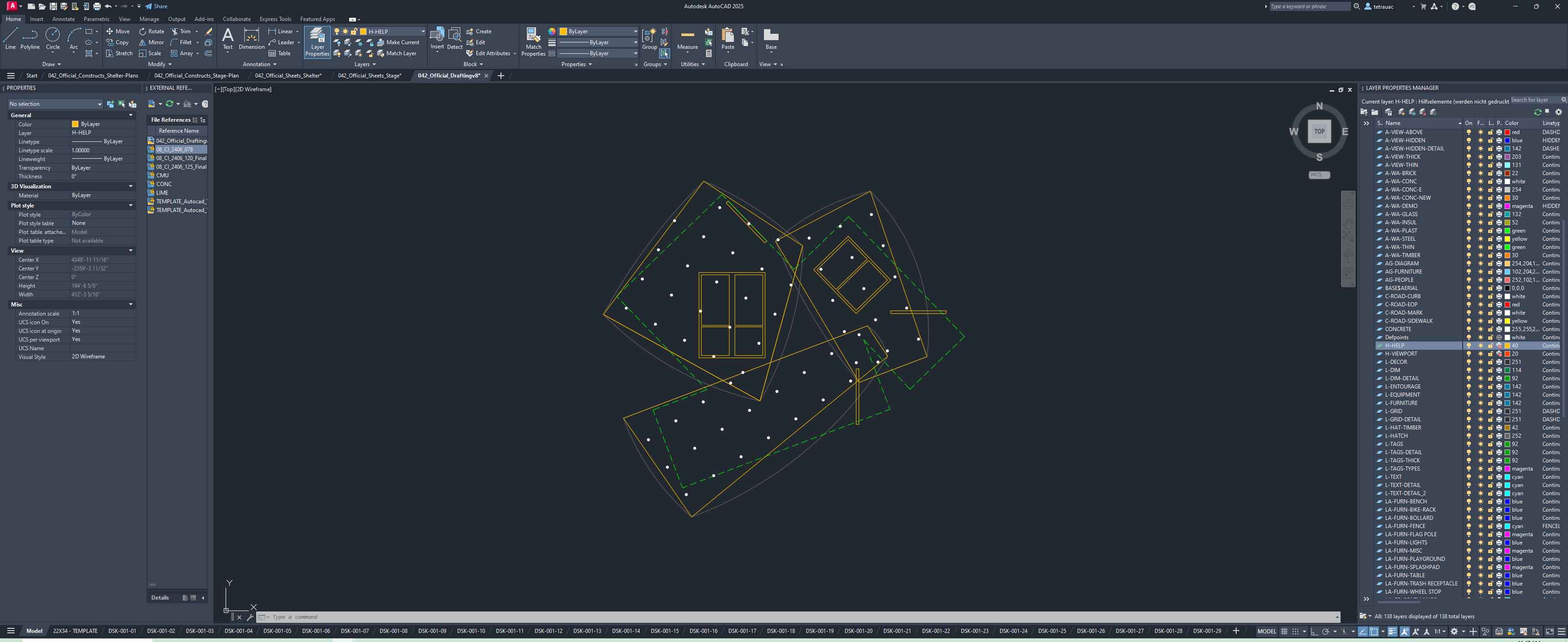Click Match Properties tool
This screenshot has height=642, width=1568.
coord(533,42)
